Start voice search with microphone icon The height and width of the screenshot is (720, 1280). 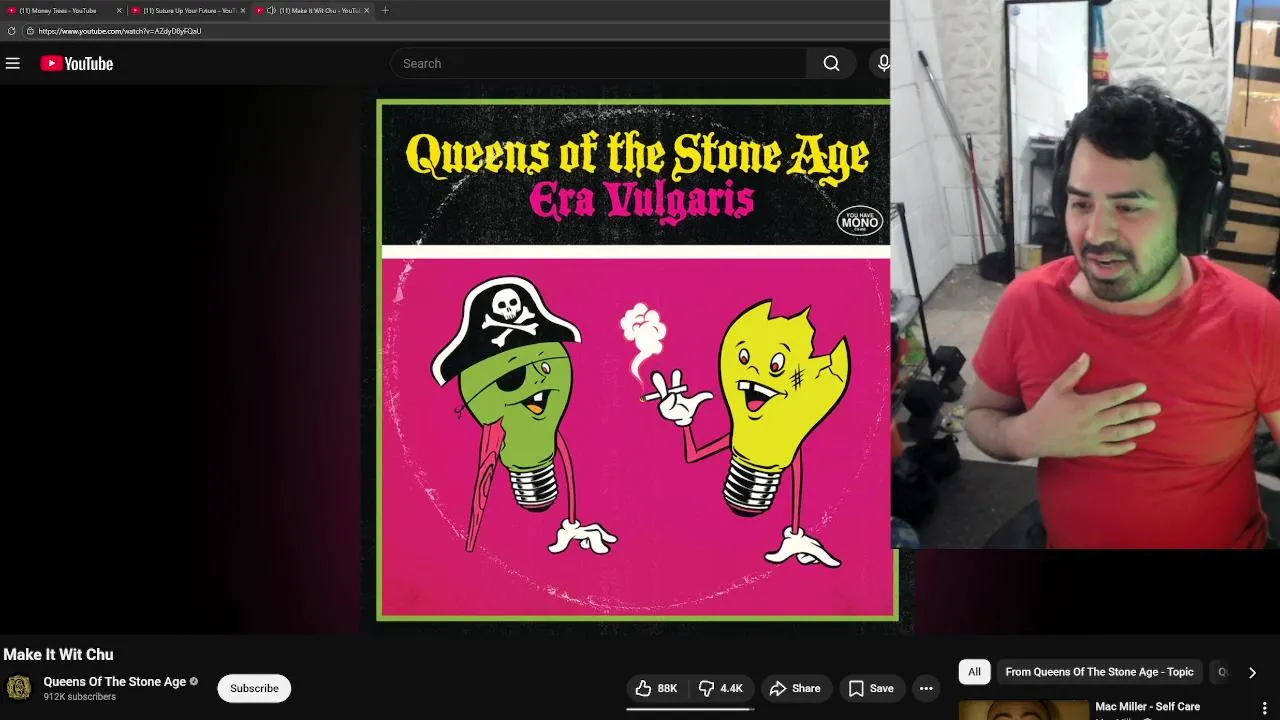pos(883,63)
